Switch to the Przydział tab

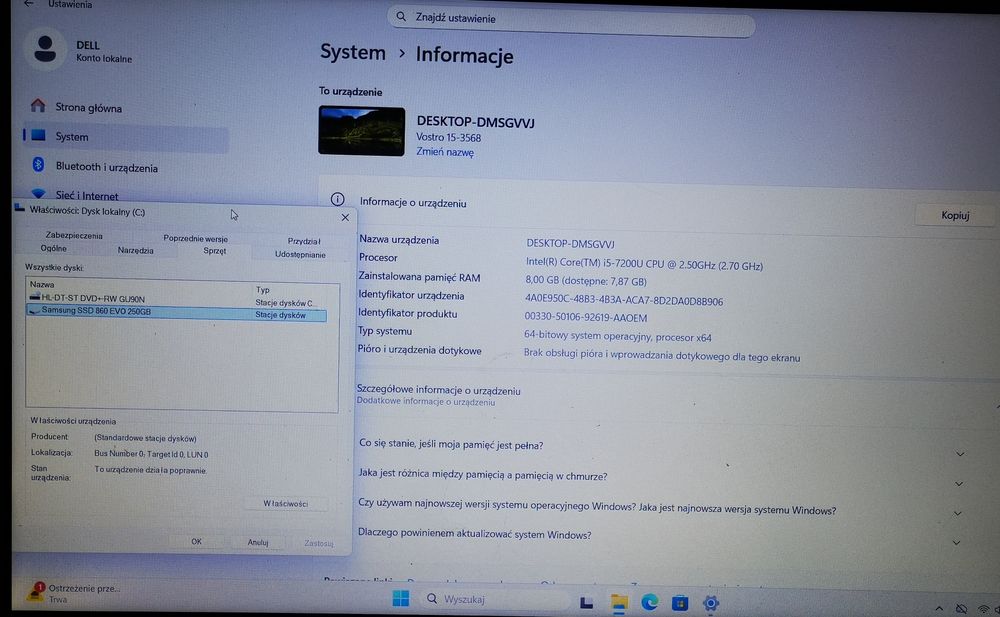pos(304,241)
